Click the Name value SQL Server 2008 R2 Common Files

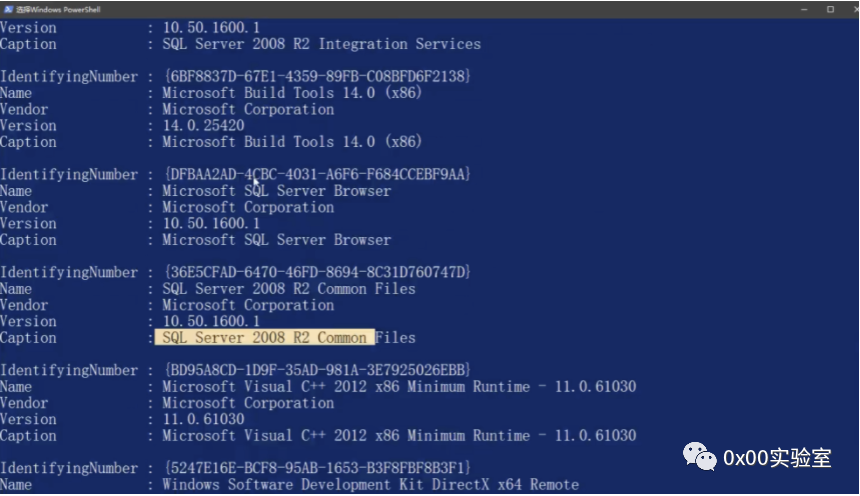[288, 289]
